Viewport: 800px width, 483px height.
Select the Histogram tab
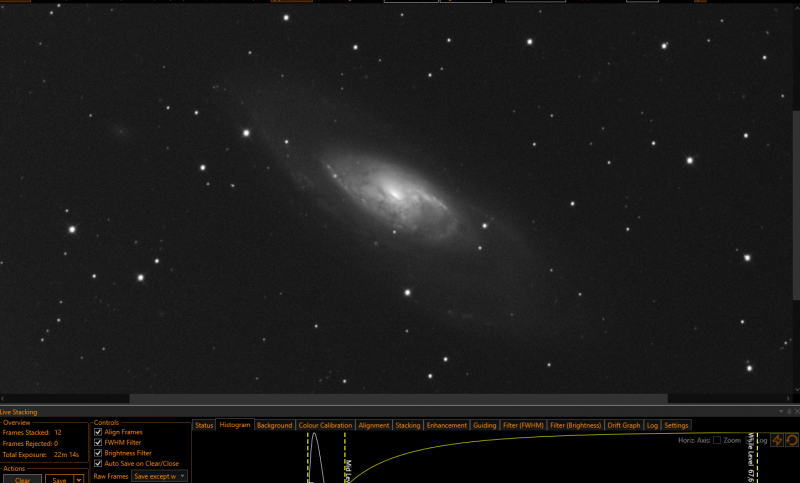coord(235,425)
